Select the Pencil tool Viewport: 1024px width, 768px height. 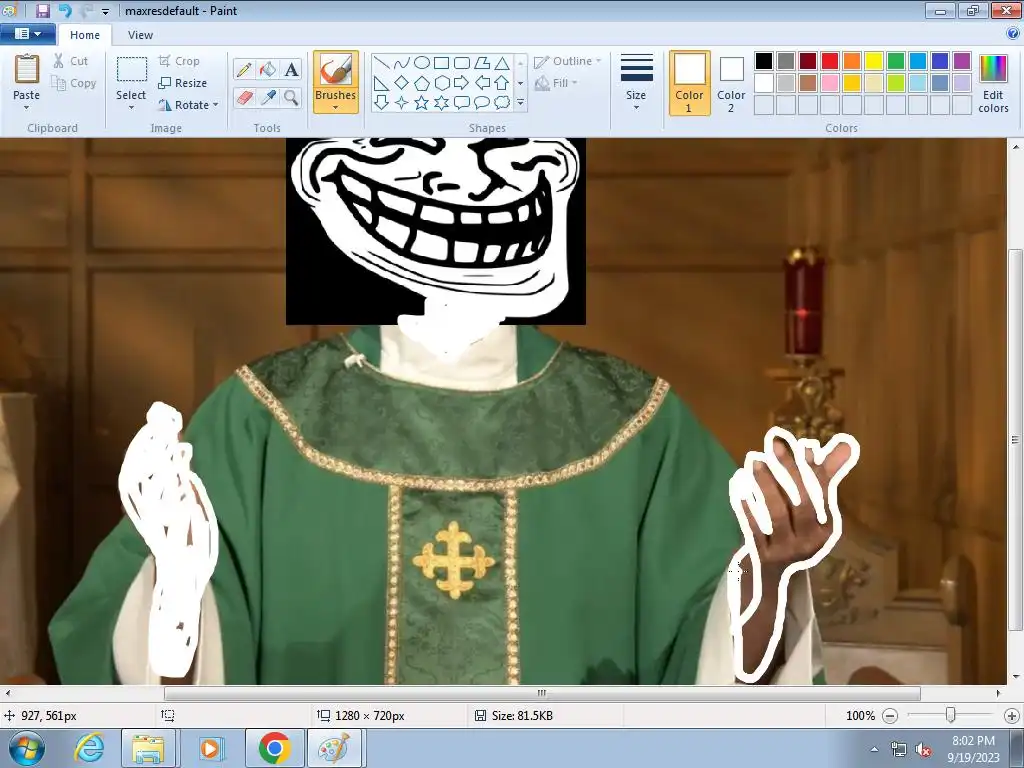coord(244,69)
